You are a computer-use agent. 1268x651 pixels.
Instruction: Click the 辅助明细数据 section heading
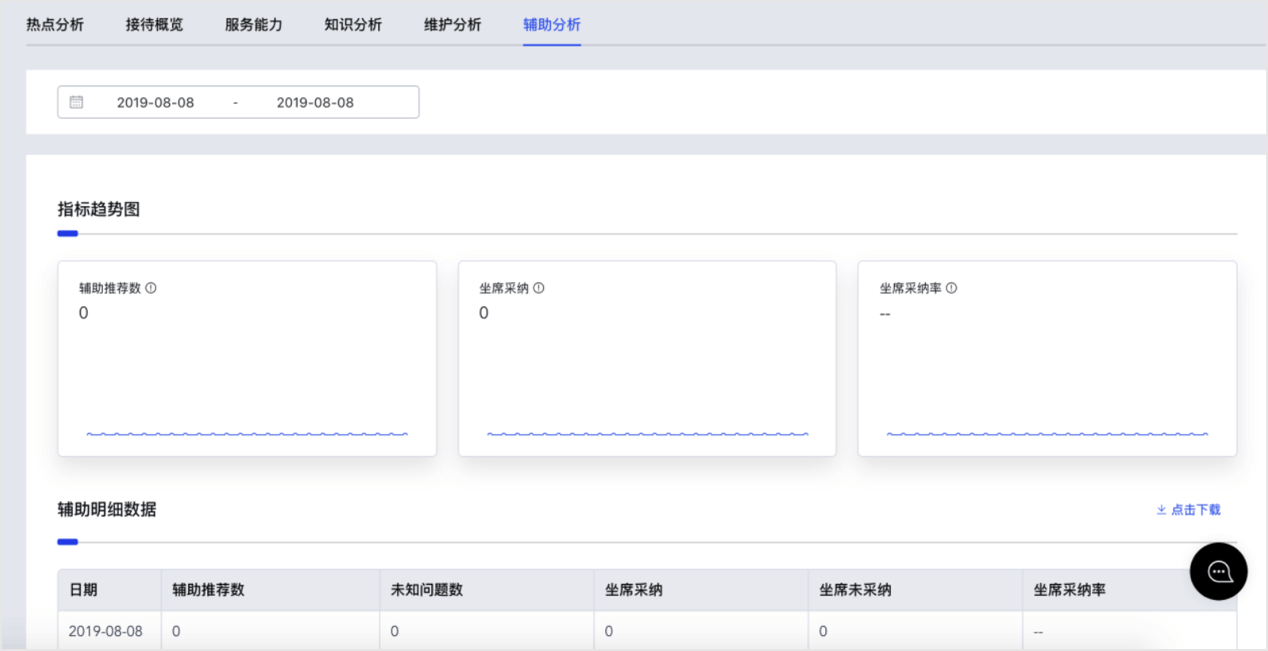(x=107, y=509)
